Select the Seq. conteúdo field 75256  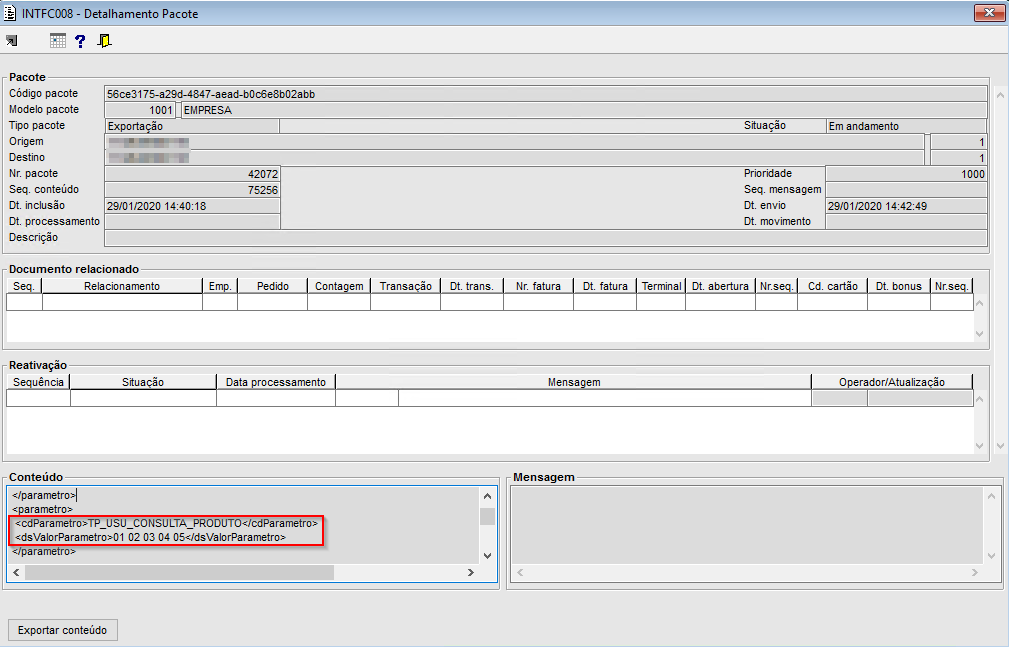(192, 190)
